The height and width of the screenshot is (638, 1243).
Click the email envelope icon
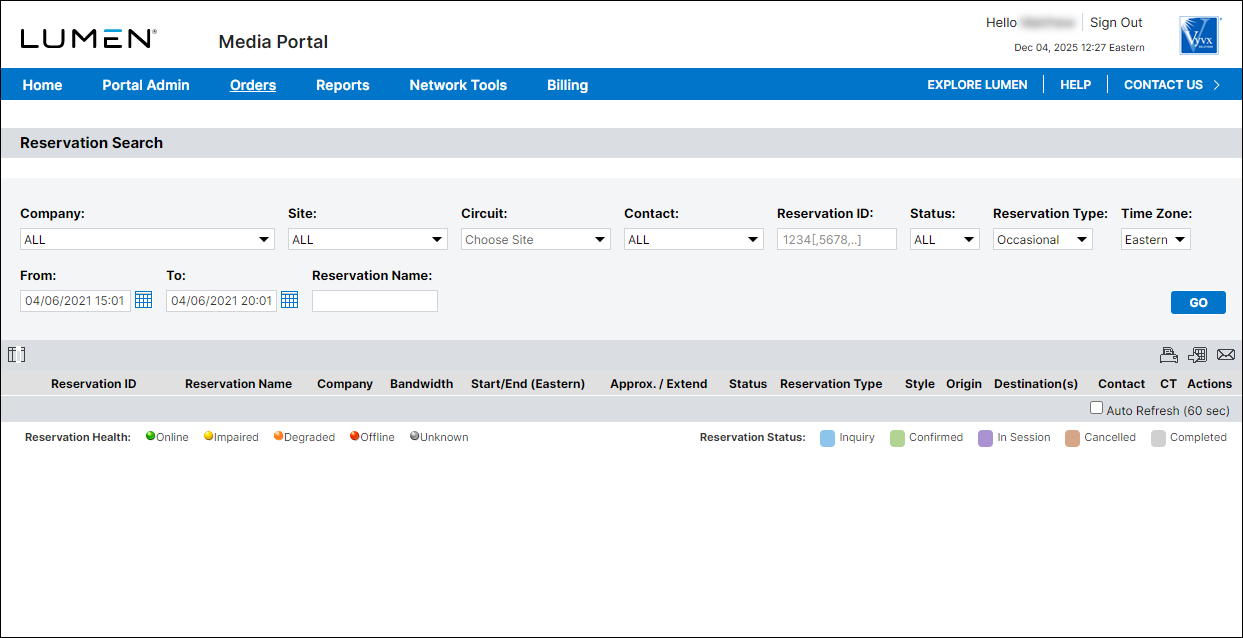(x=1225, y=355)
